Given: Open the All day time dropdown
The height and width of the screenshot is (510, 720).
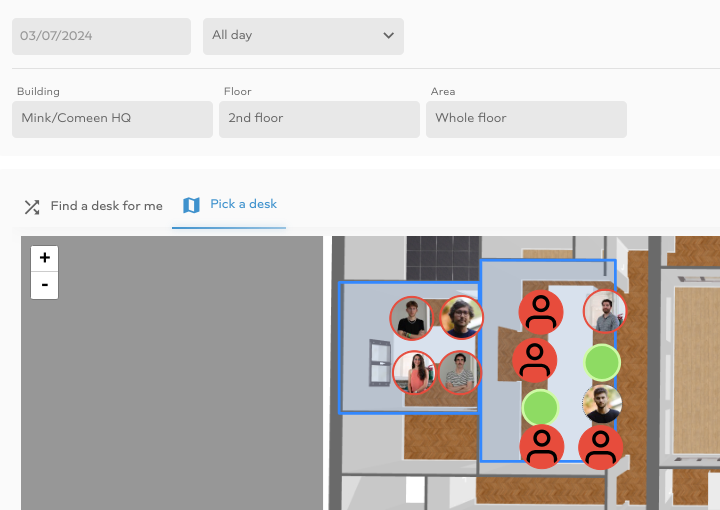Looking at the screenshot, I should (x=303, y=36).
